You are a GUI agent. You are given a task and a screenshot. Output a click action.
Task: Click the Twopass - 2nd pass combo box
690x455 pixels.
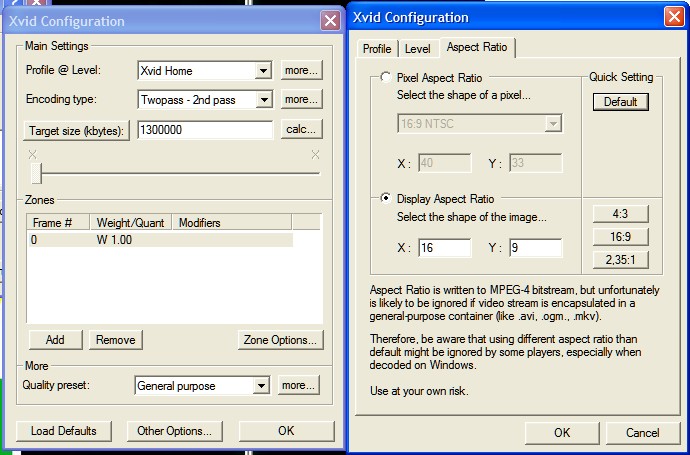point(205,100)
